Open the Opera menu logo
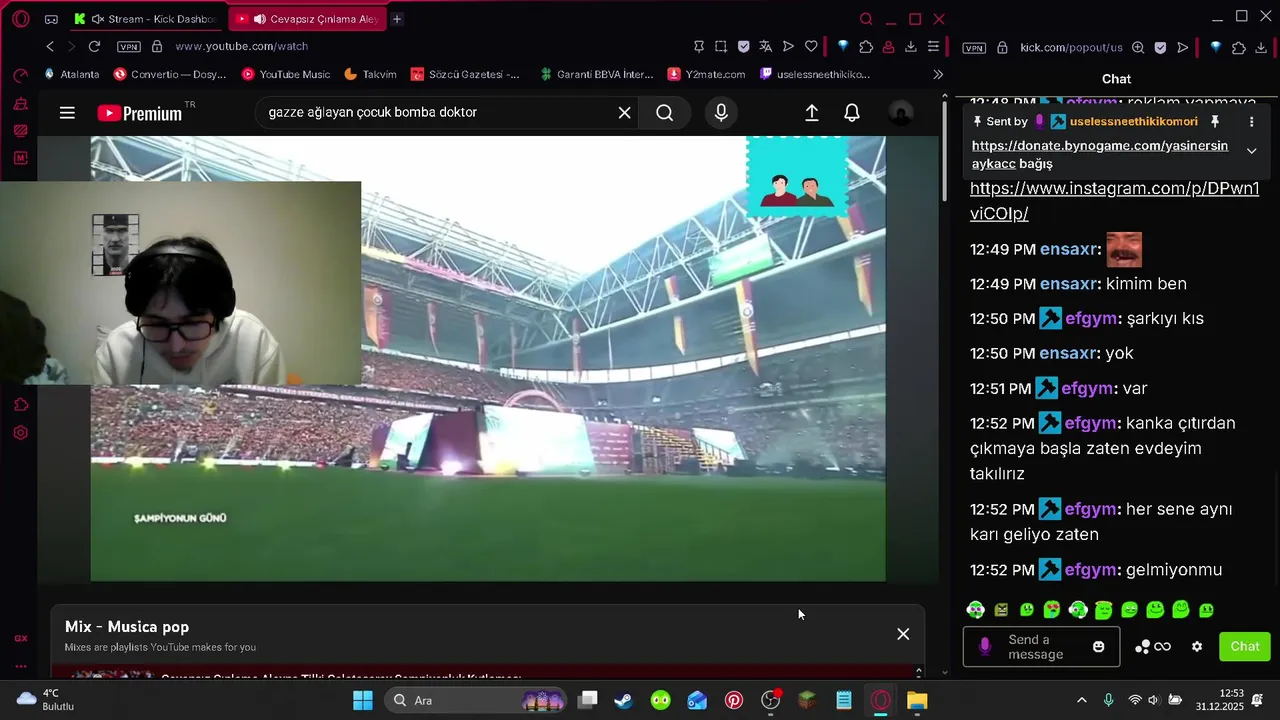This screenshot has width=1280, height=720. [21, 19]
